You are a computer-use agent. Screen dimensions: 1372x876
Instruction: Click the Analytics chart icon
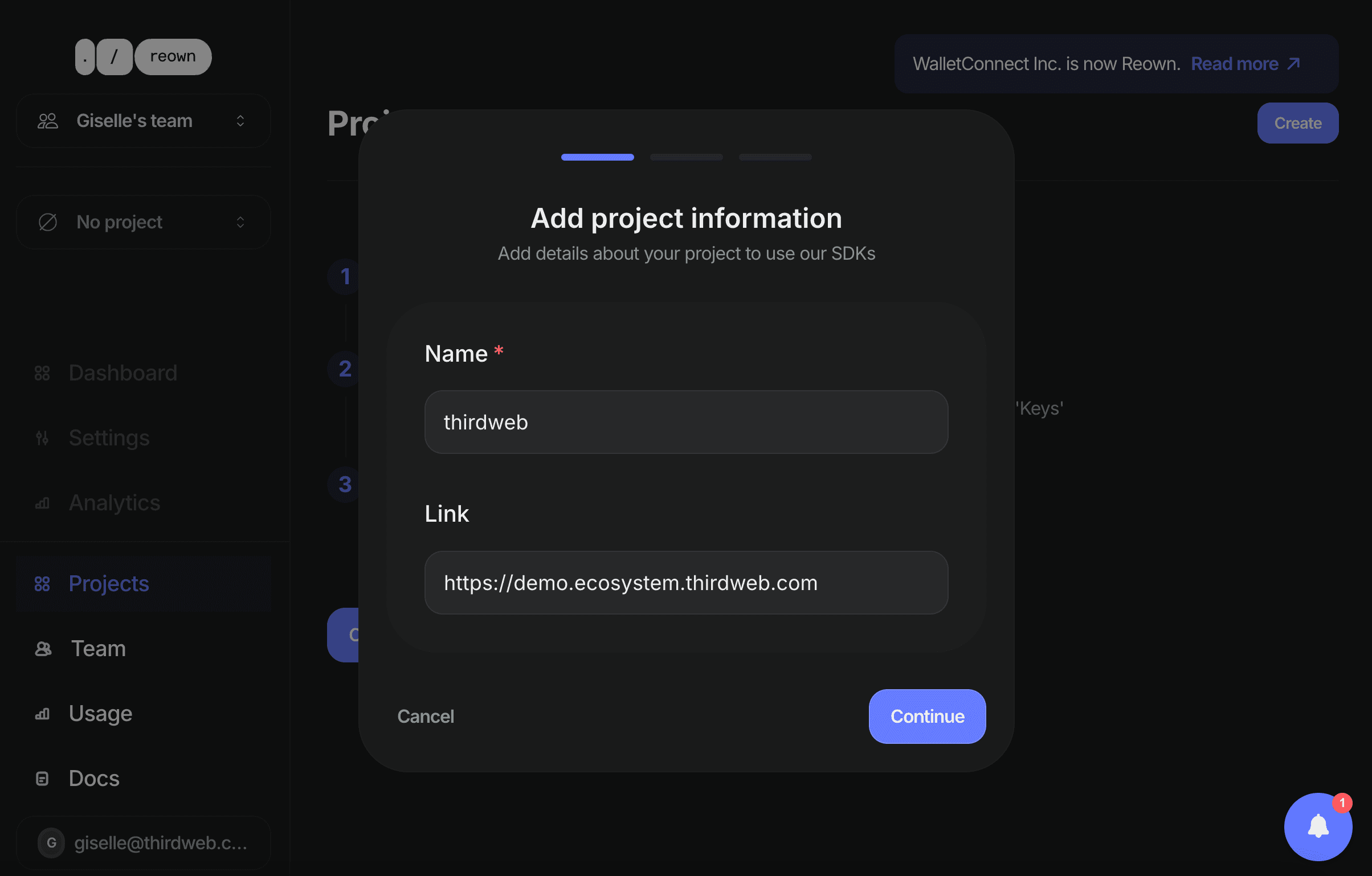42,503
